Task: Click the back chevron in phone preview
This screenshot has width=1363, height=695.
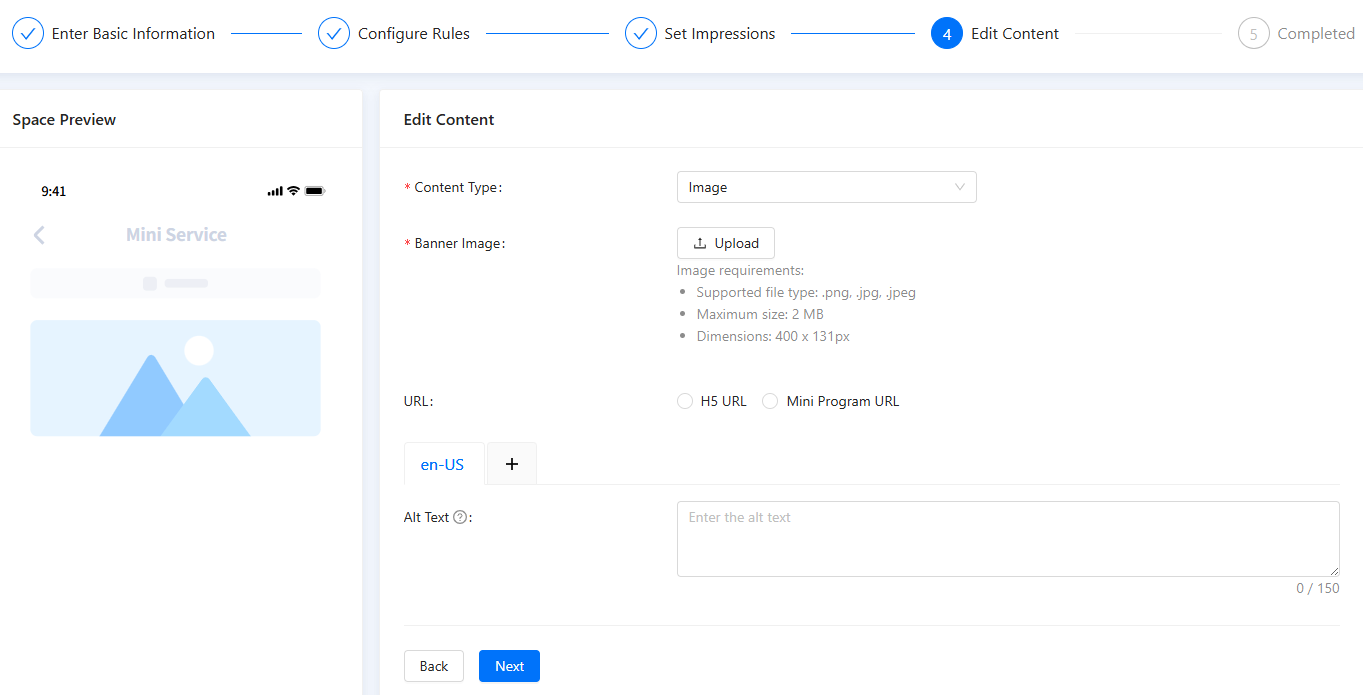Action: click(39, 235)
